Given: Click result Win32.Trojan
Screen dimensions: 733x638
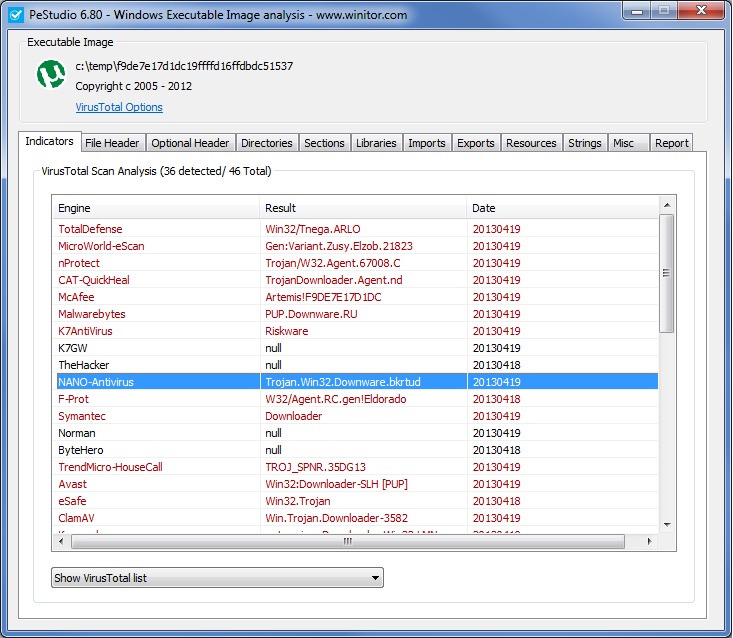Looking at the screenshot, I should coord(298,501).
